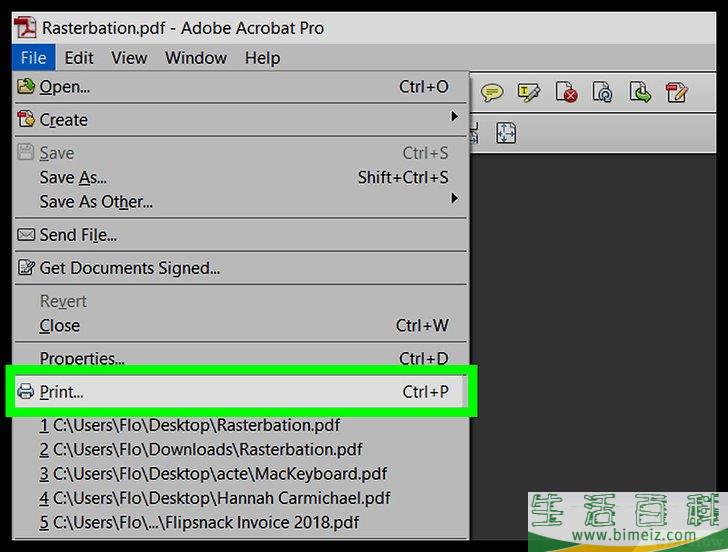Viewport: 728px width, 552px height.
Task: Select the highlight text tool
Action: (528, 92)
